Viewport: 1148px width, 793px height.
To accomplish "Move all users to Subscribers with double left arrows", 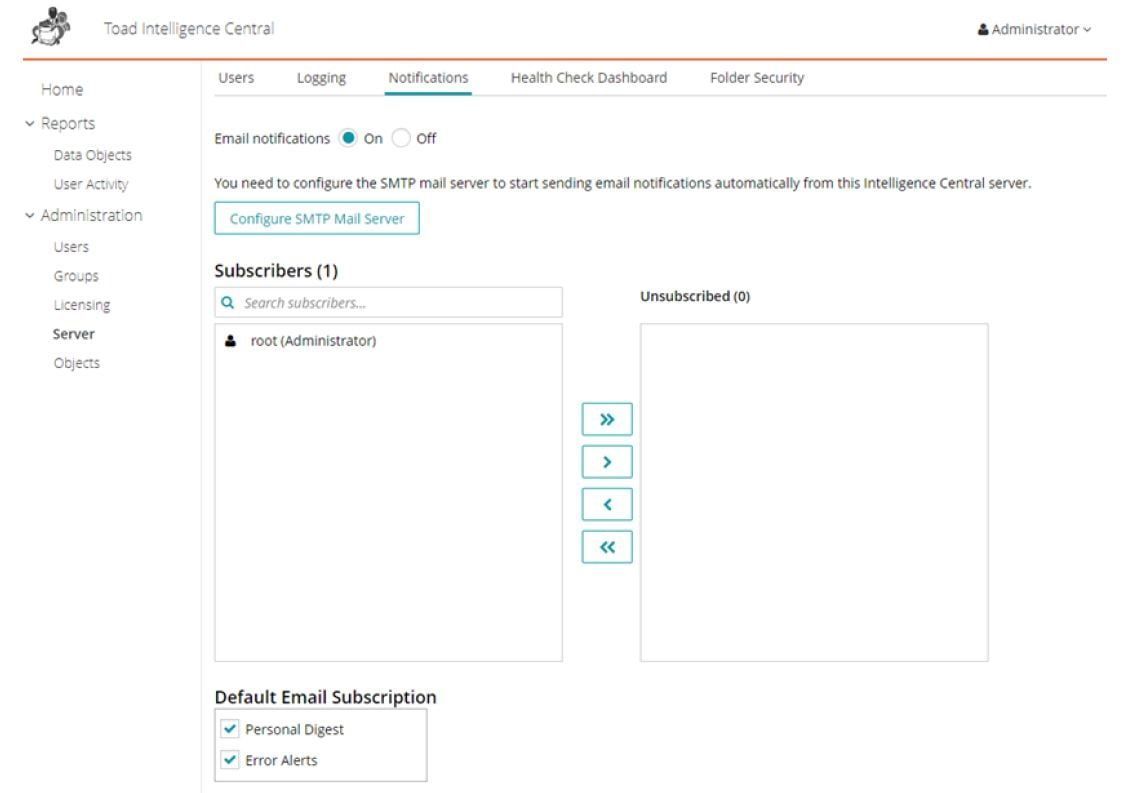I will pyautogui.click(x=607, y=547).
